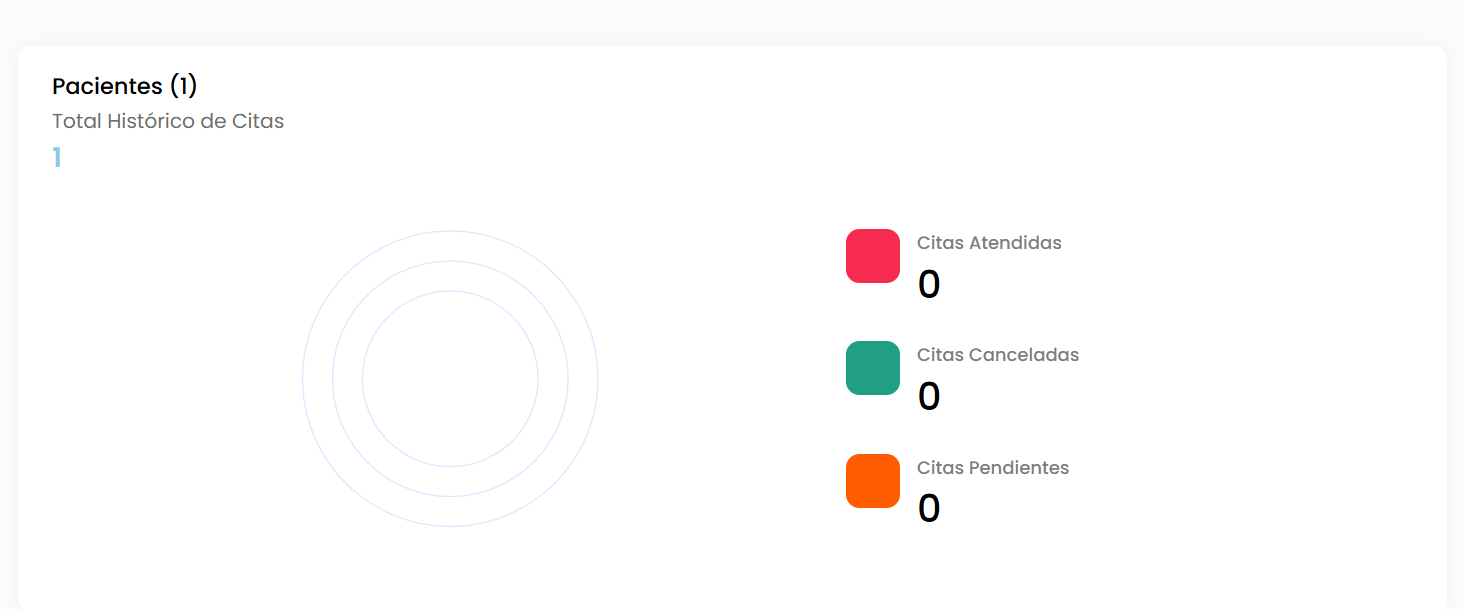Viewport: 1464px width, 609px height.
Task: Select the middle ring of the donut chart
Action: point(450,261)
